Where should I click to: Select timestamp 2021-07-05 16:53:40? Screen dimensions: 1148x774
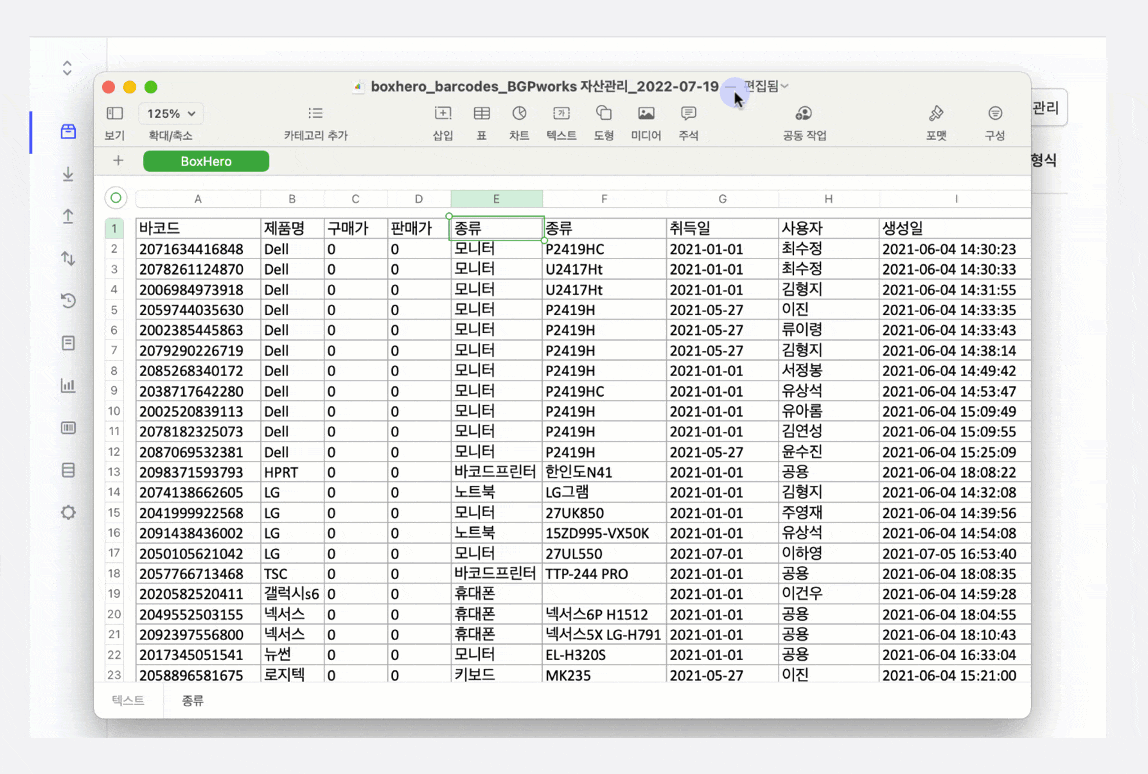pos(955,554)
